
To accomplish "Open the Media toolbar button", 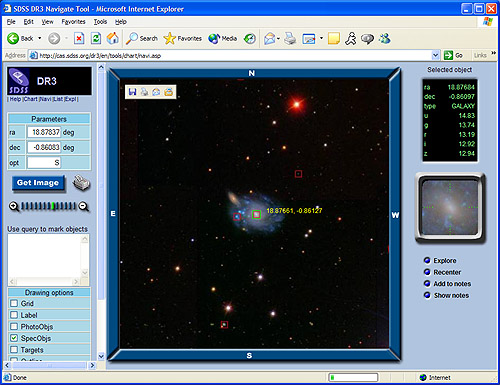I will coord(222,39).
